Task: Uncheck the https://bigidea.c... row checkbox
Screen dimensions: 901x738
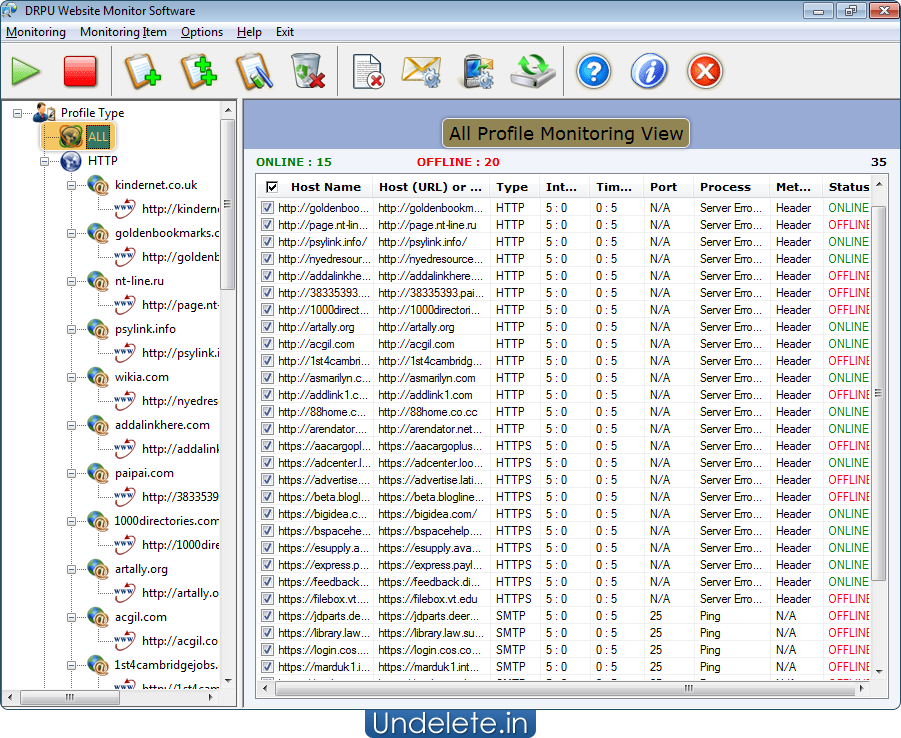Action: click(267, 514)
